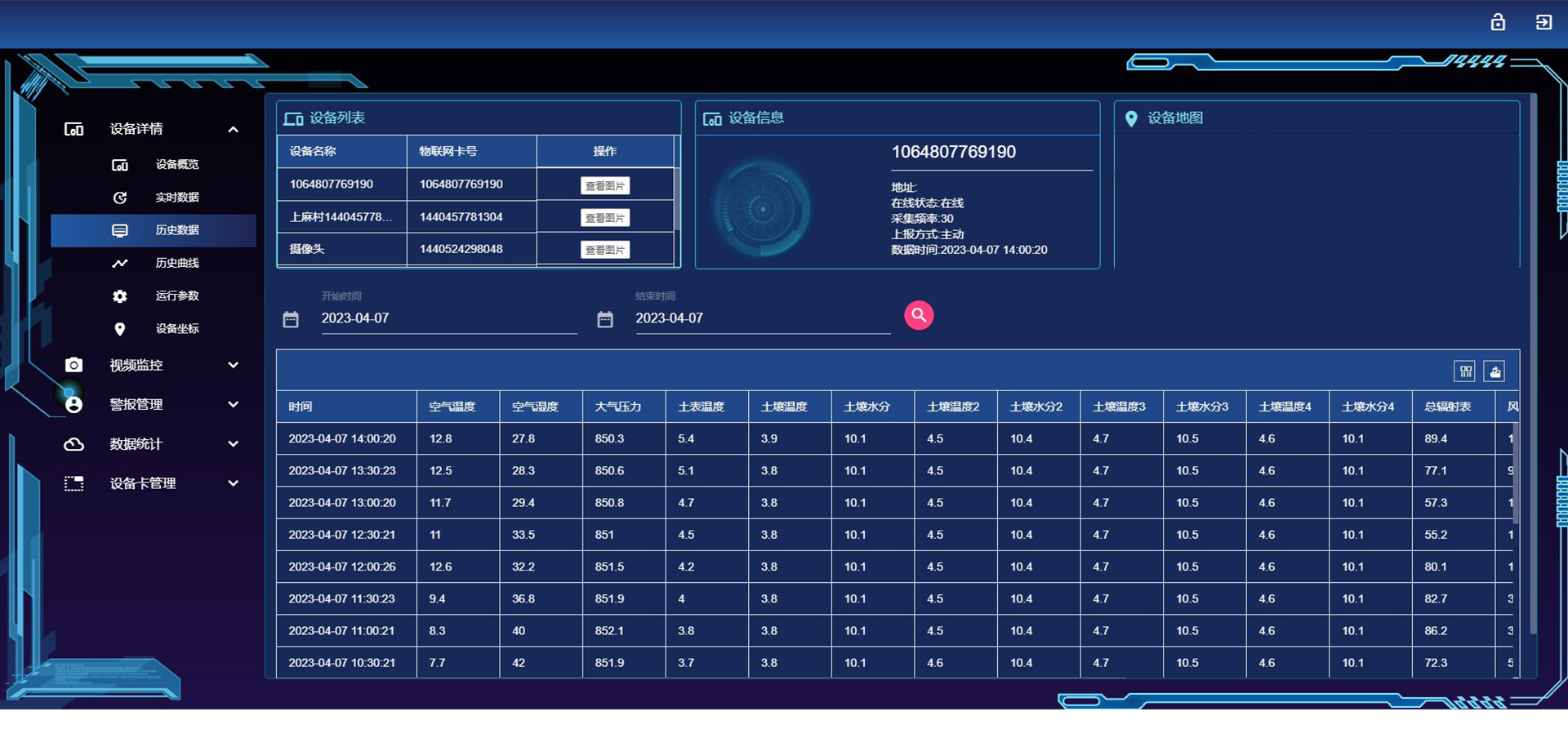Viewport: 1568px width, 747px height.
Task: Click the pink search button
Action: [919, 315]
